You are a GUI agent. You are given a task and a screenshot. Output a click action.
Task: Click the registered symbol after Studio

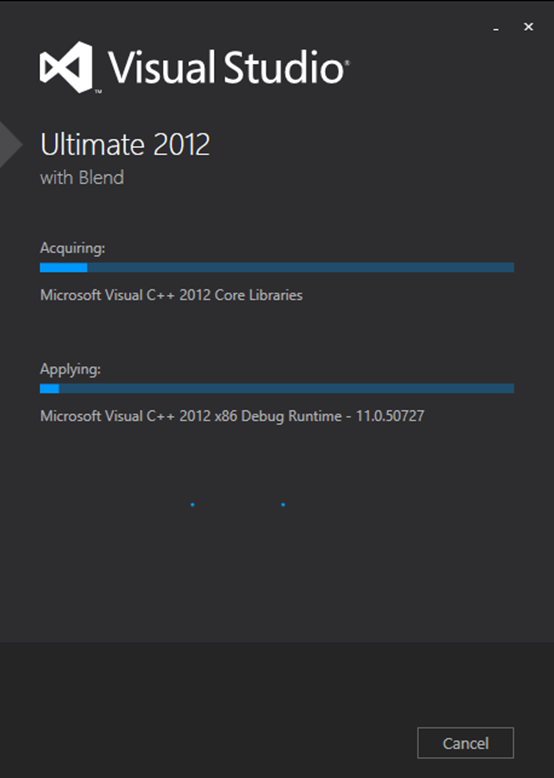pyautogui.click(x=347, y=63)
